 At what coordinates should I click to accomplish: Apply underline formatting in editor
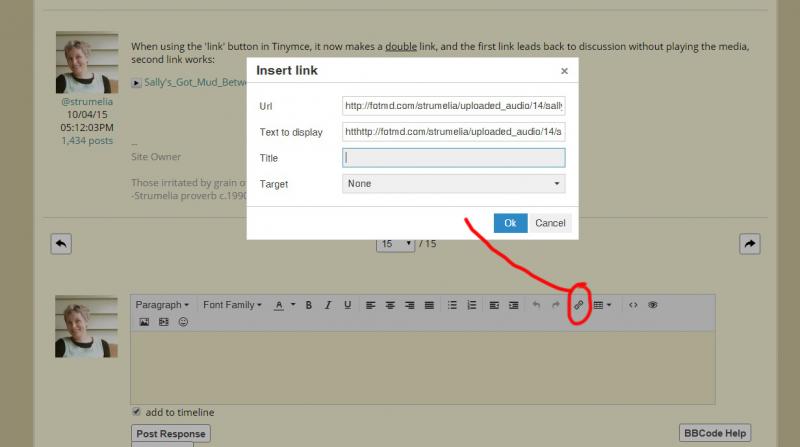(346, 305)
